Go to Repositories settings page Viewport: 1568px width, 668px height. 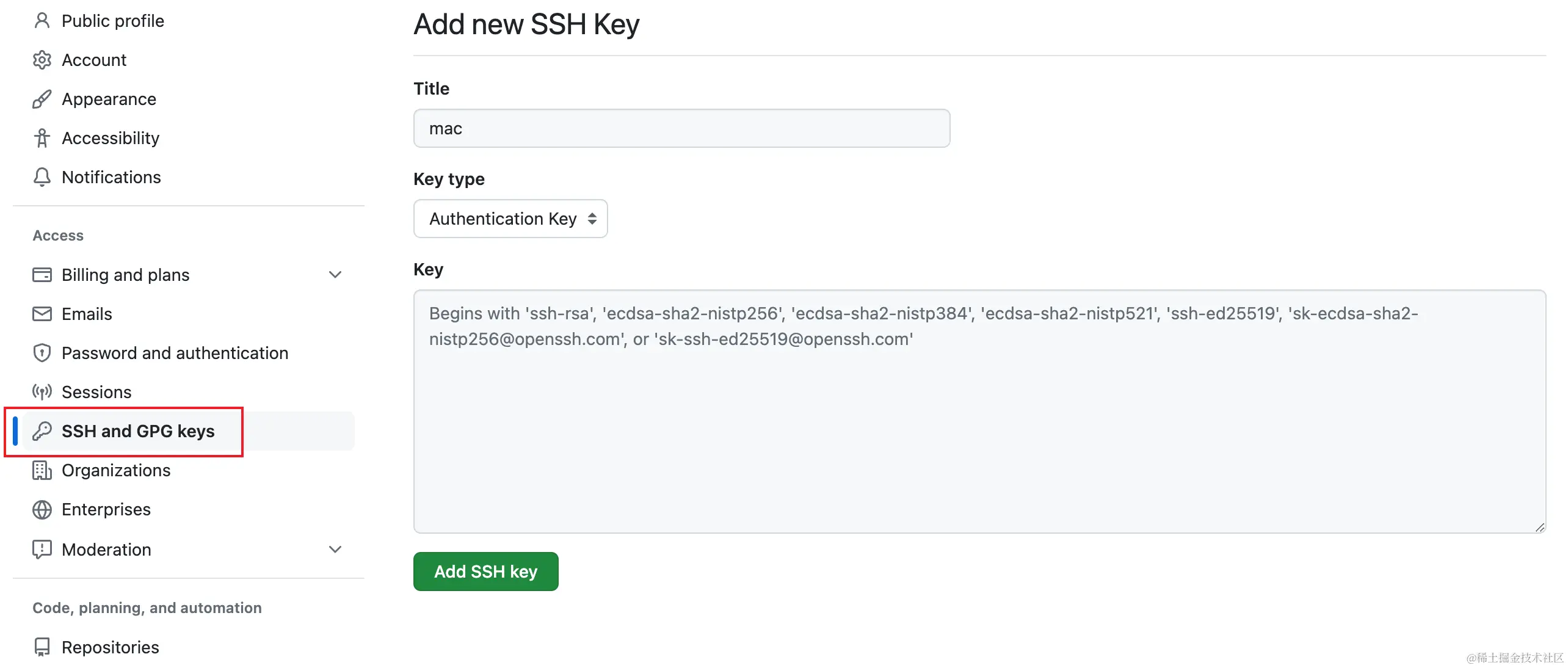click(110, 647)
